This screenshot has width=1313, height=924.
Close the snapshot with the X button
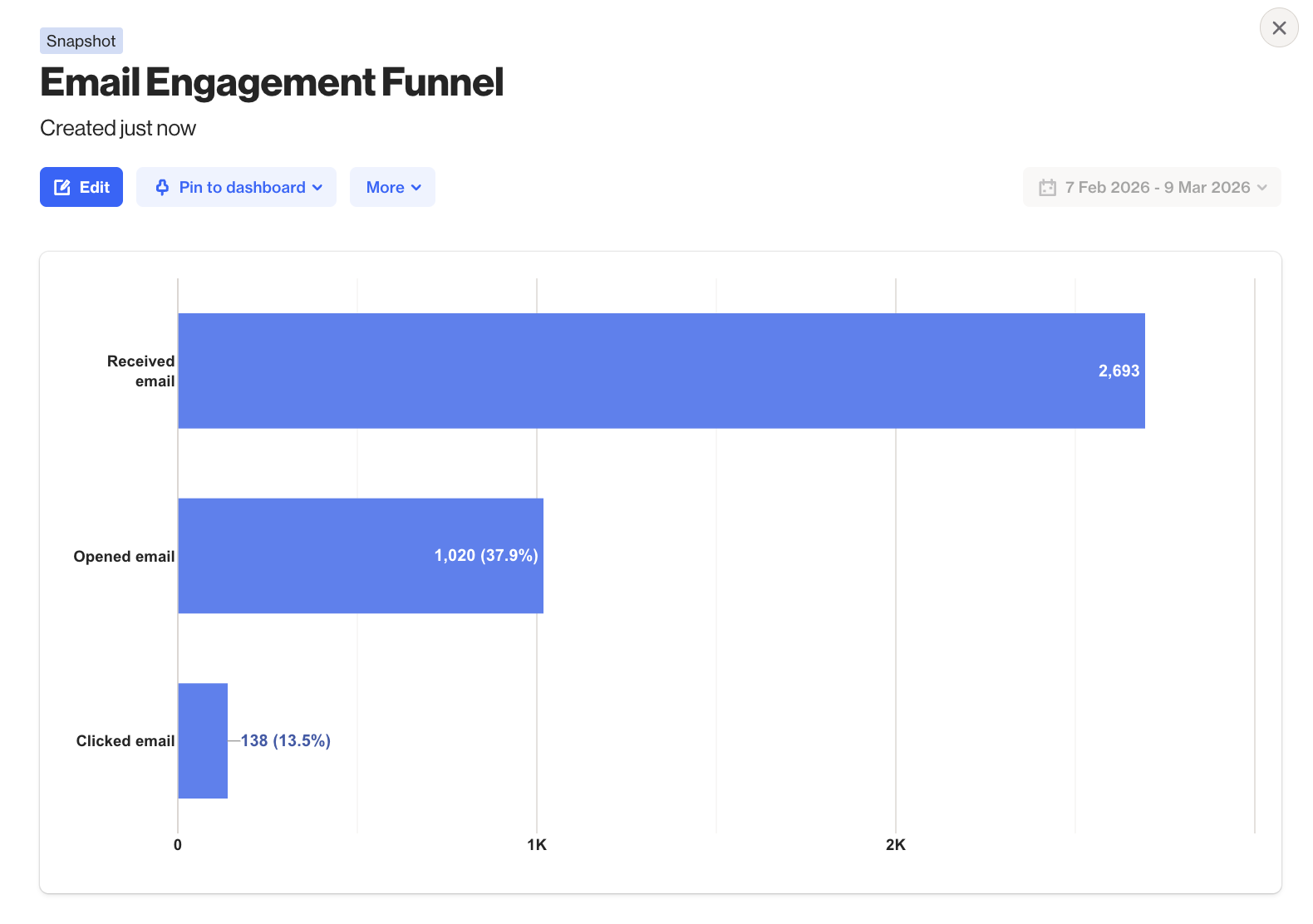(x=1278, y=28)
